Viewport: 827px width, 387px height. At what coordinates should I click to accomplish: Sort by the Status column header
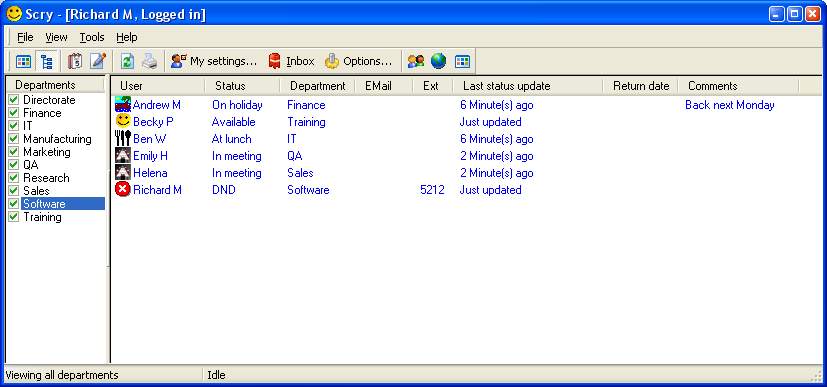tap(242, 86)
